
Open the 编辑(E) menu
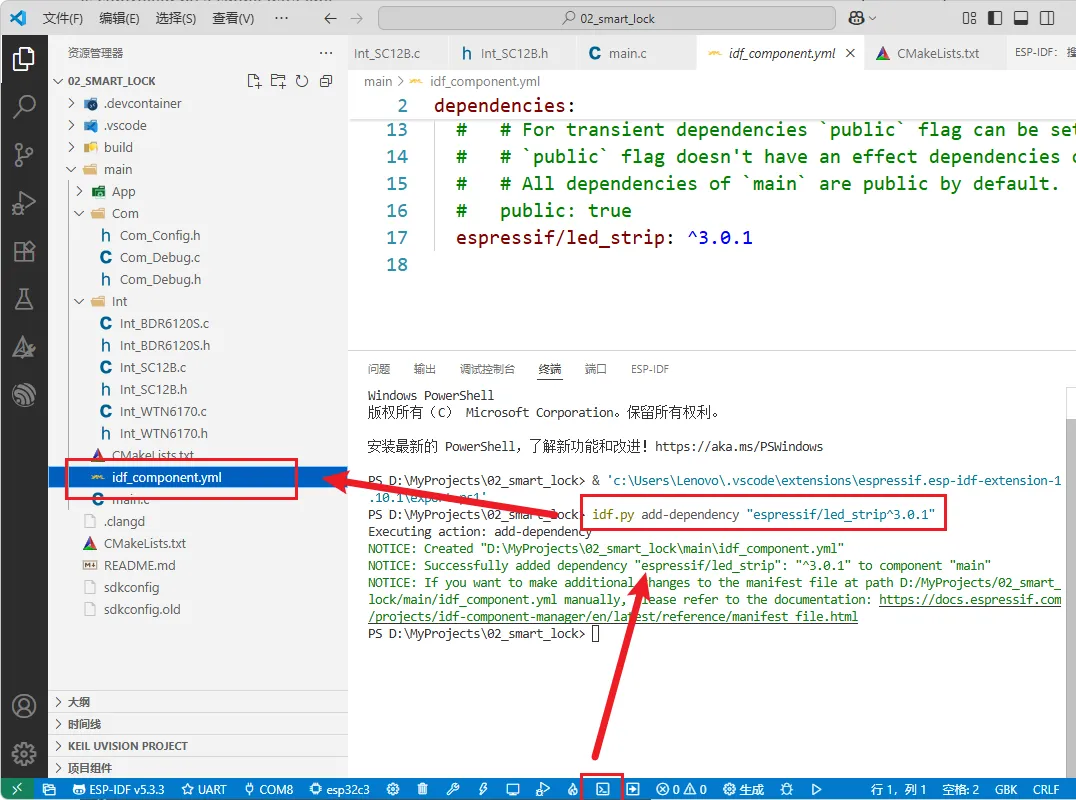(x=120, y=18)
